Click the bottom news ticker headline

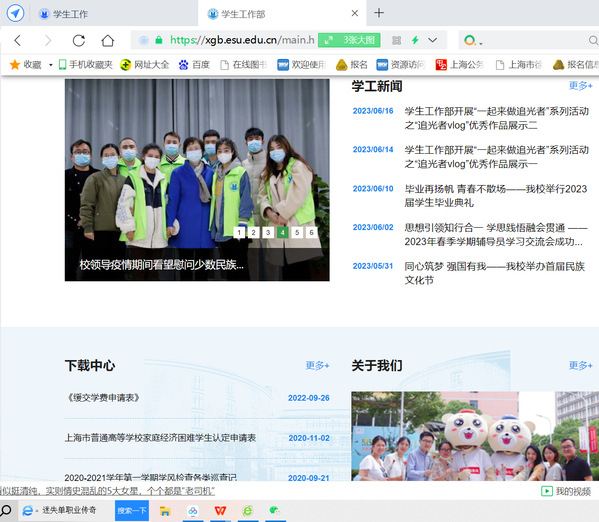(x=108, y=491)
